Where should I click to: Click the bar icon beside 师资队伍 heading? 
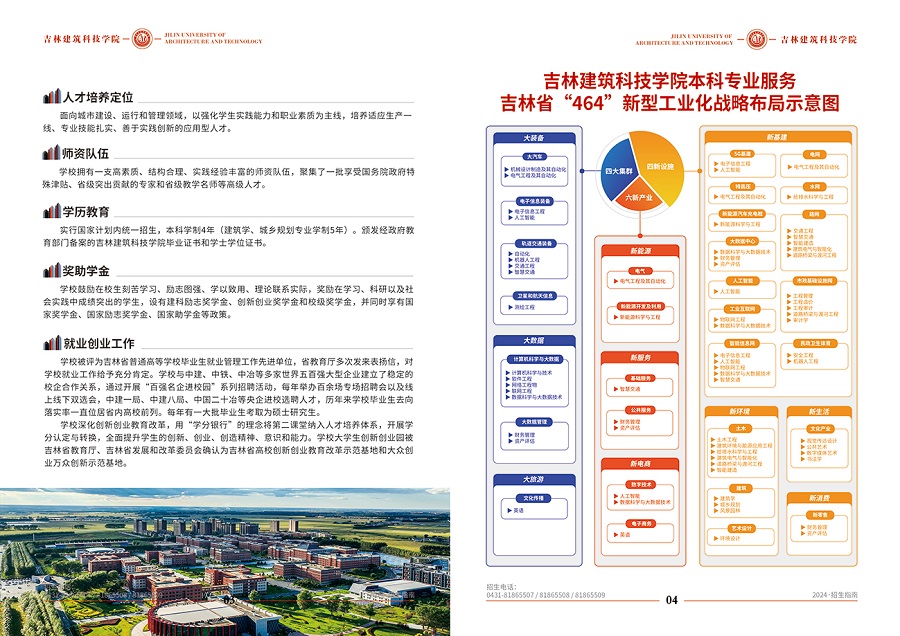[52, 154]
